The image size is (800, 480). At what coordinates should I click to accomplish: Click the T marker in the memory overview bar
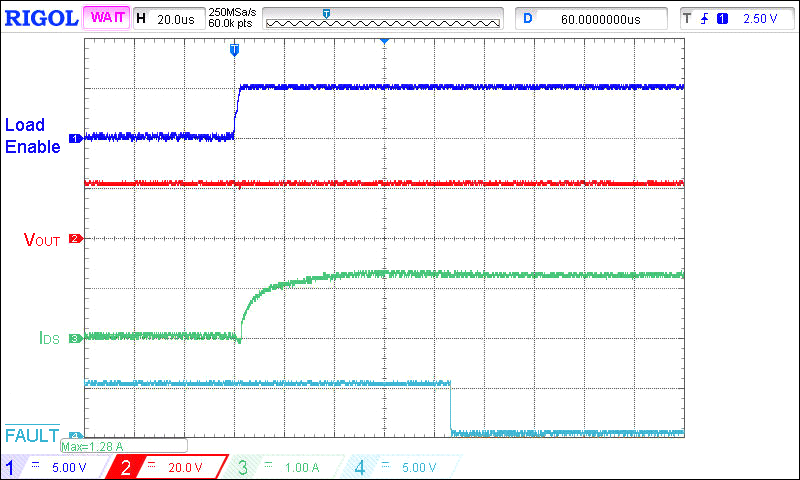click(326, 12)
